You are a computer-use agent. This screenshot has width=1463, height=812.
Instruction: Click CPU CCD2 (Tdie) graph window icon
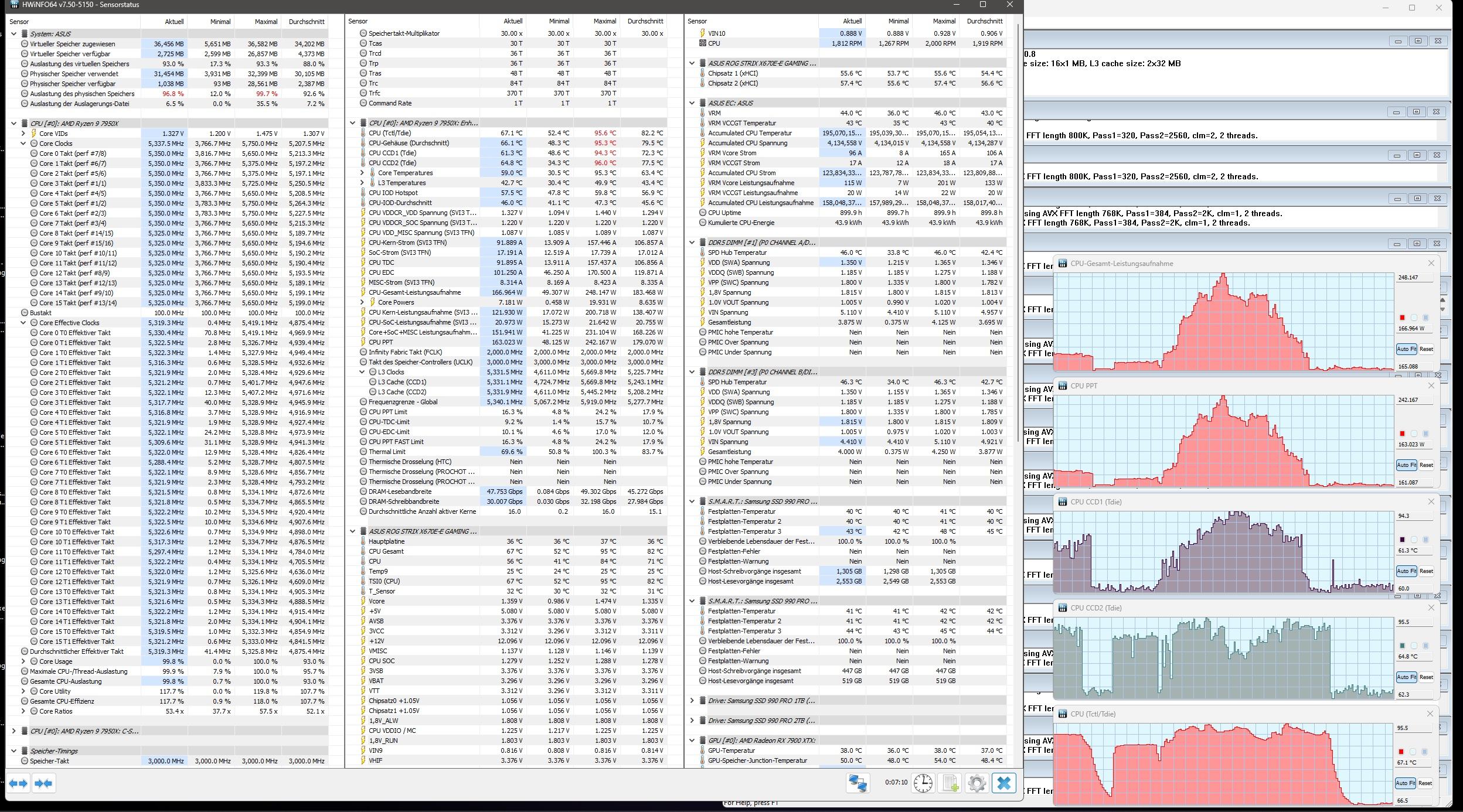[1063, 608]
